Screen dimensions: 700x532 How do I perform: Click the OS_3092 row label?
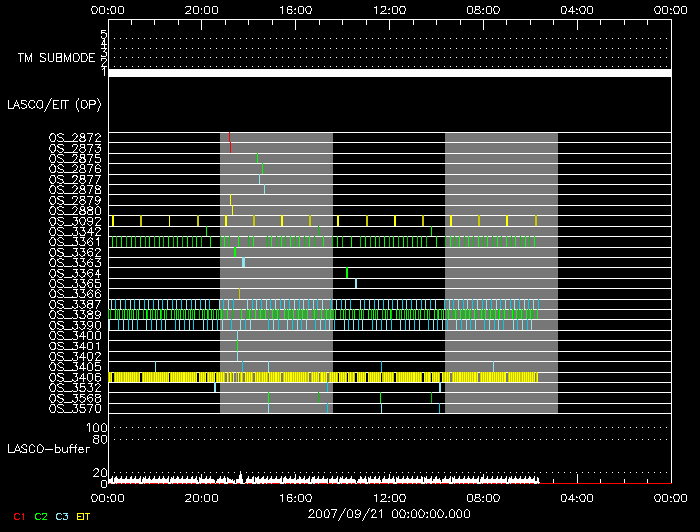click(x=75, y=221)
